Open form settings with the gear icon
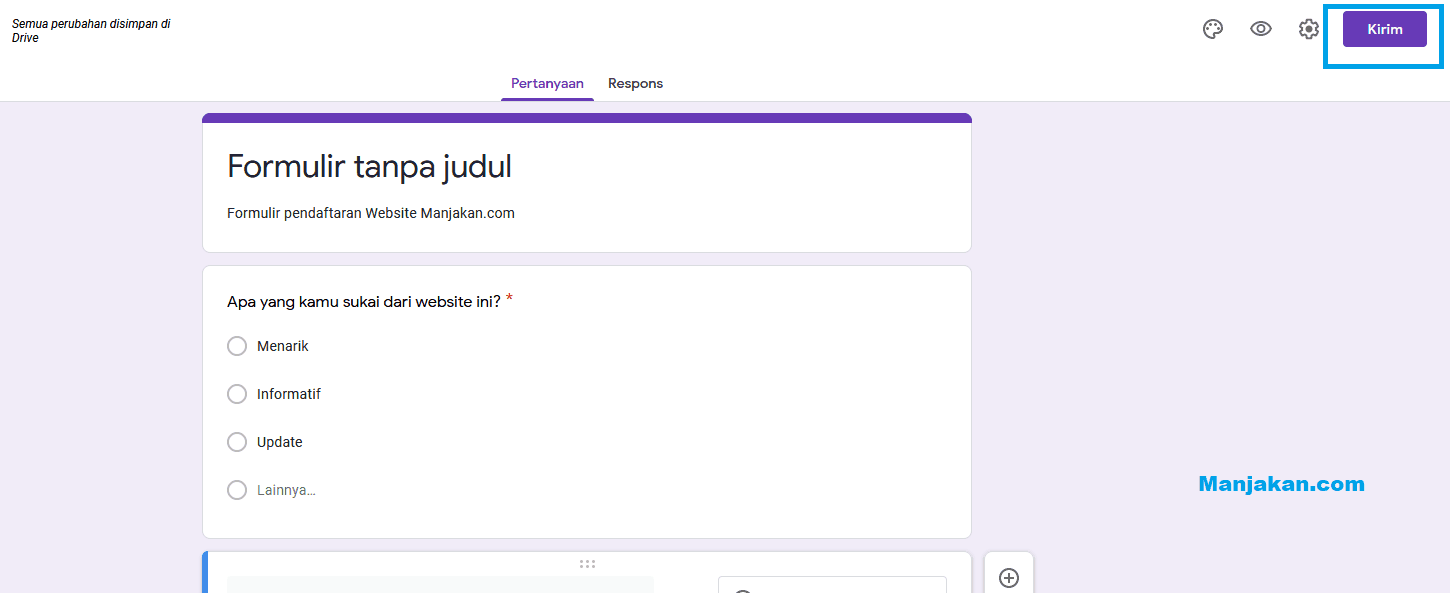 (1308, 28)
